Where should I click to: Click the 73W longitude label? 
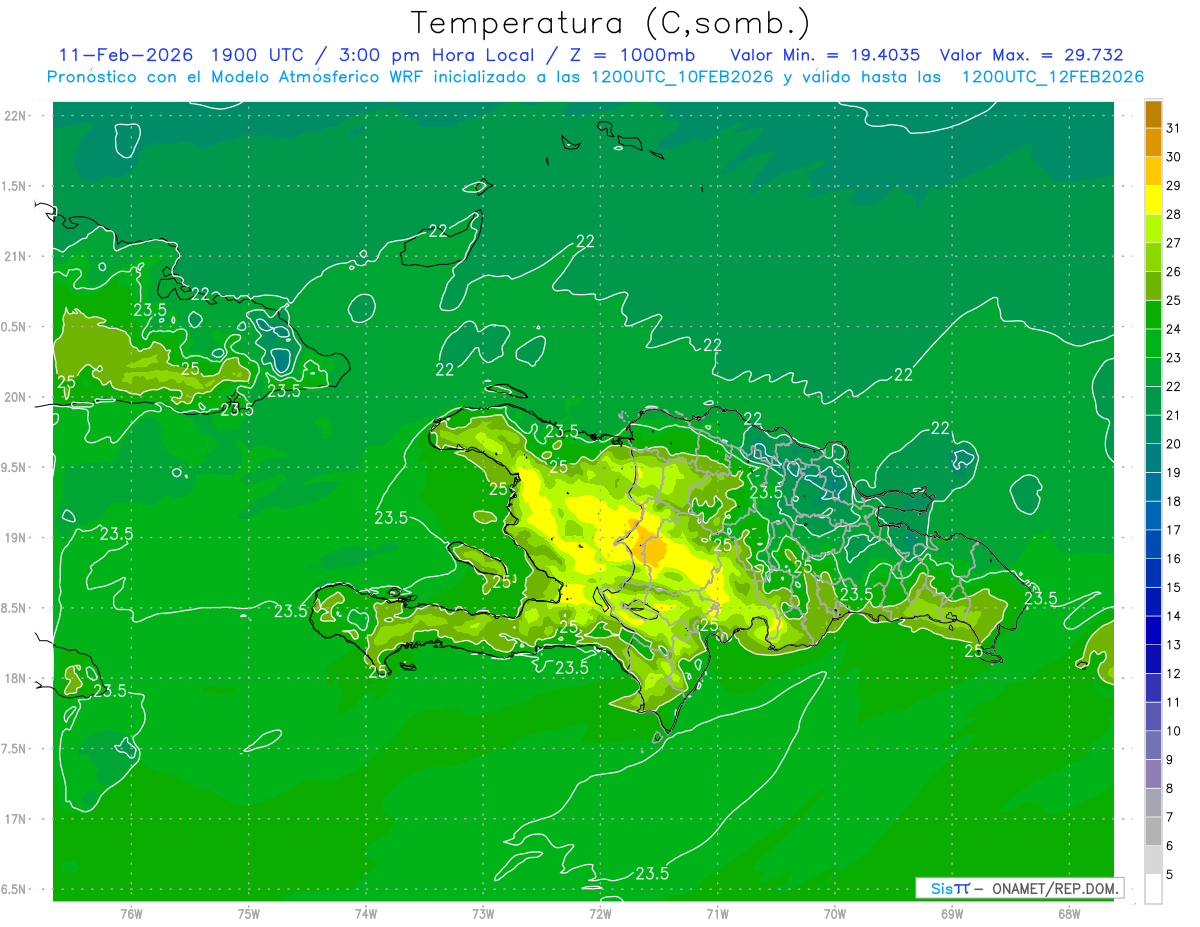coord(482,914)
